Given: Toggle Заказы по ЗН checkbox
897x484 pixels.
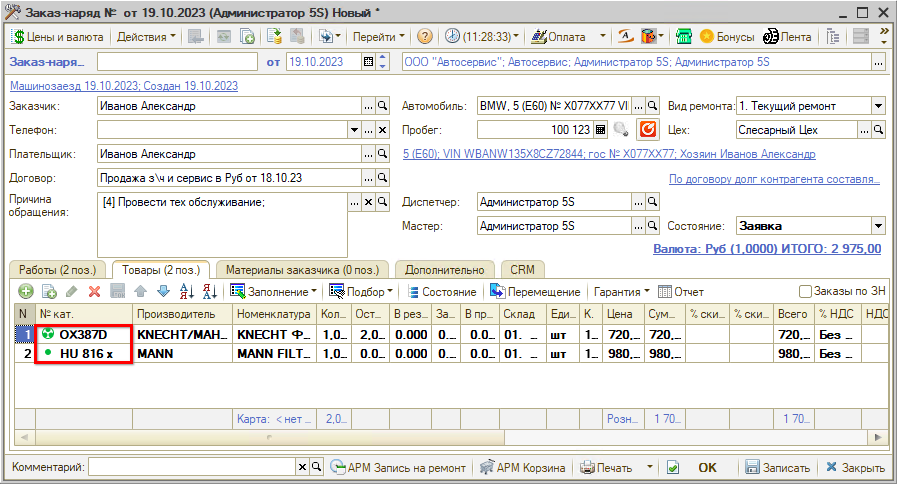Looking at the screenshot, I should pyautogui.click(x=805, y=291).
